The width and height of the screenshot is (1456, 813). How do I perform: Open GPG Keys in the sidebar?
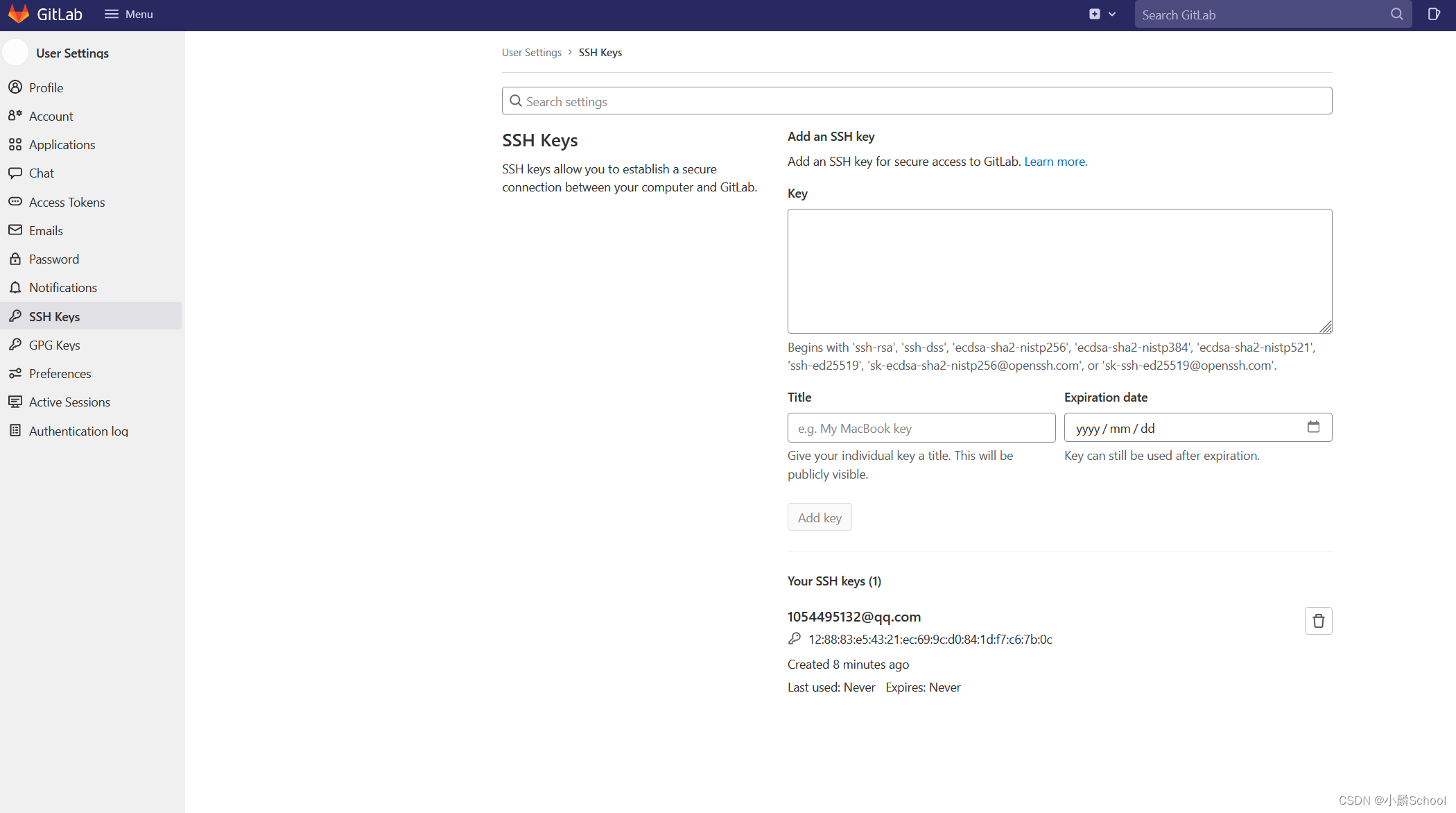click(54, 345)
